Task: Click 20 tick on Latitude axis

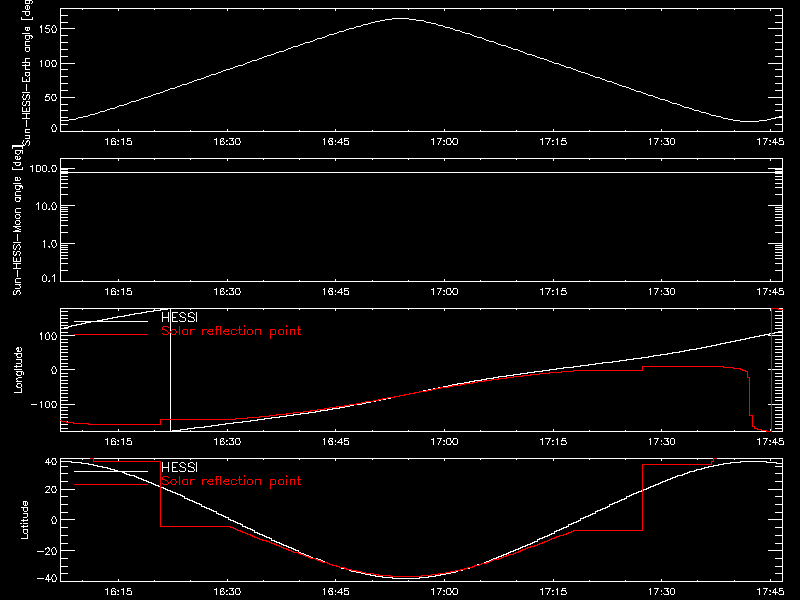Action: coord(51,490)
